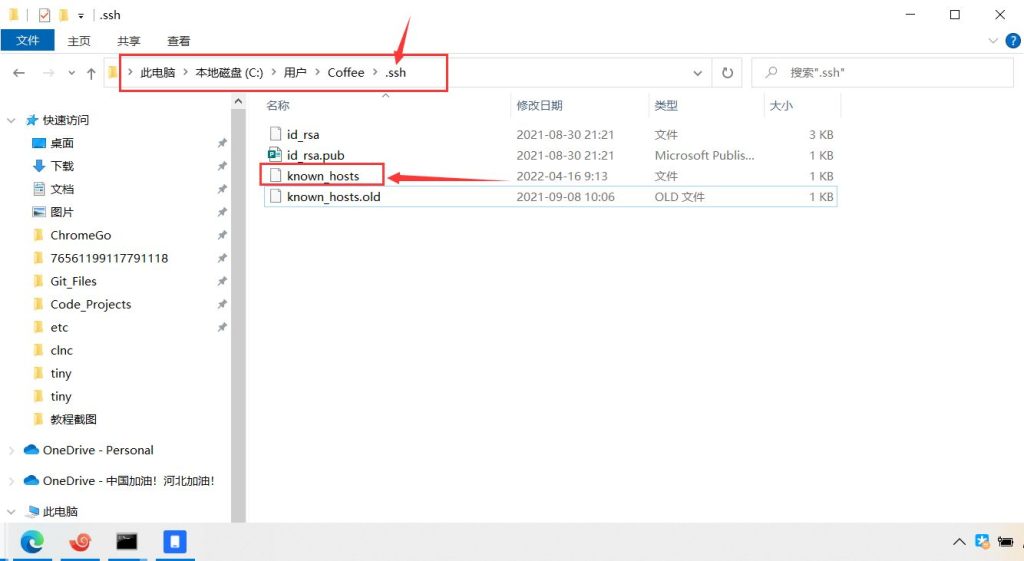Navigate to Coffee in the breadcrumb
The height and width of the screenshot is (561, 1024).
pyautogui.click(x=345, y=72)
